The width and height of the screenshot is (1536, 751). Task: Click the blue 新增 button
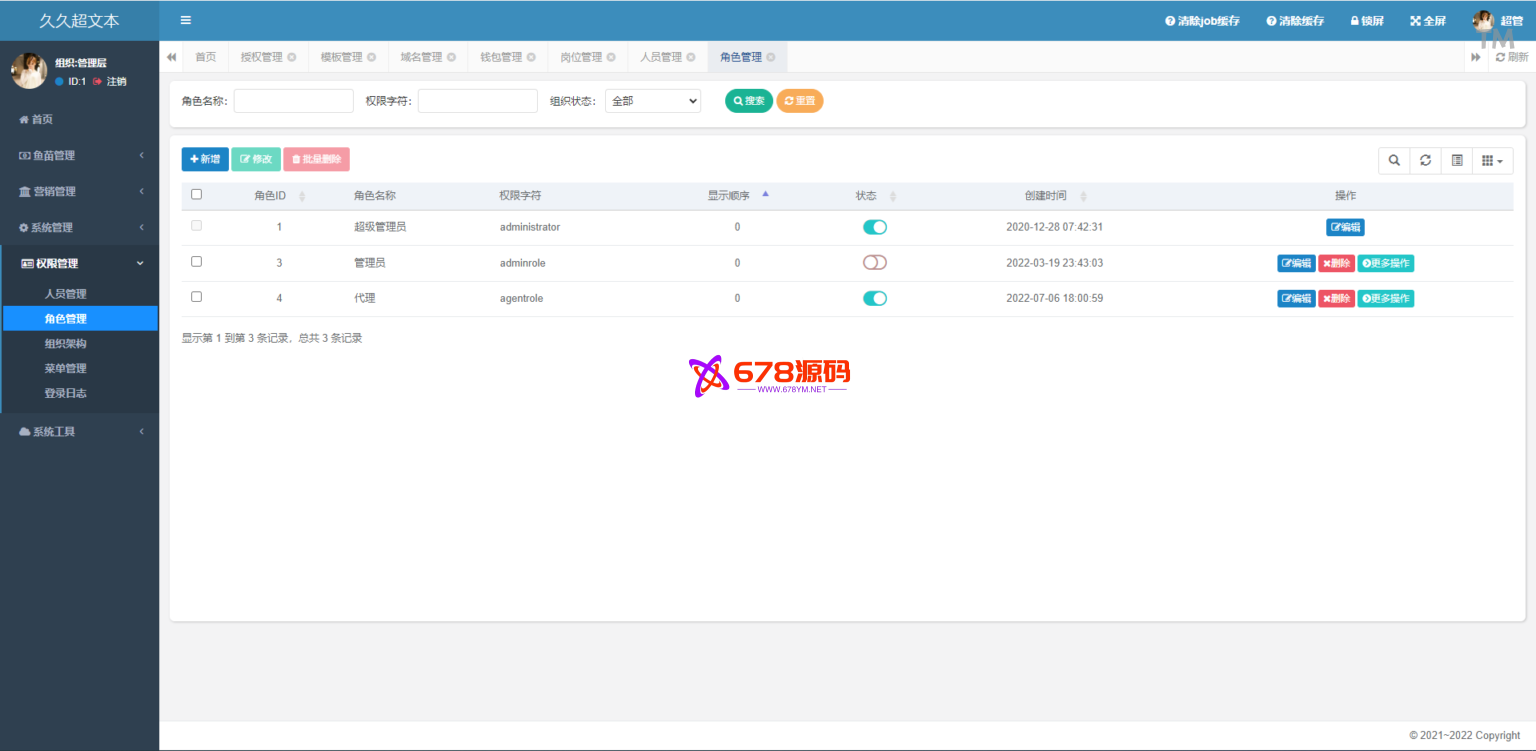click(x=205, y=159)
